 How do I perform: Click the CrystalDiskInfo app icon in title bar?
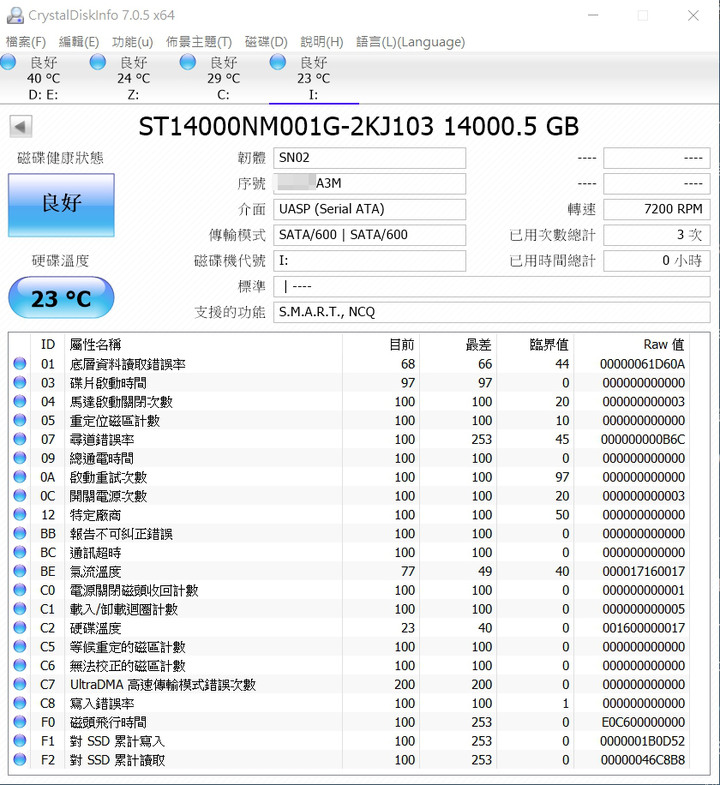click(x=15, y=16)
